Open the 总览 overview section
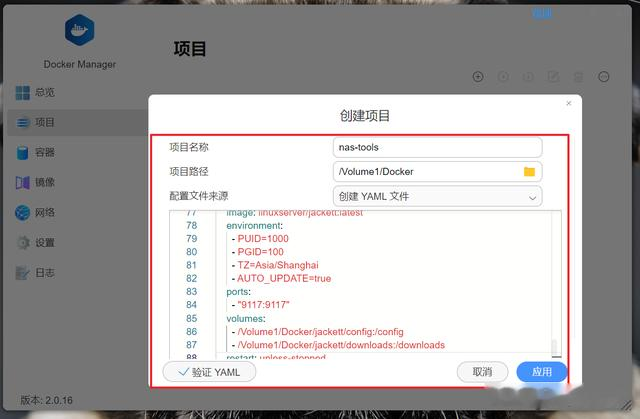This screenshot has height=419, width=640. click(x=45, y=92)
